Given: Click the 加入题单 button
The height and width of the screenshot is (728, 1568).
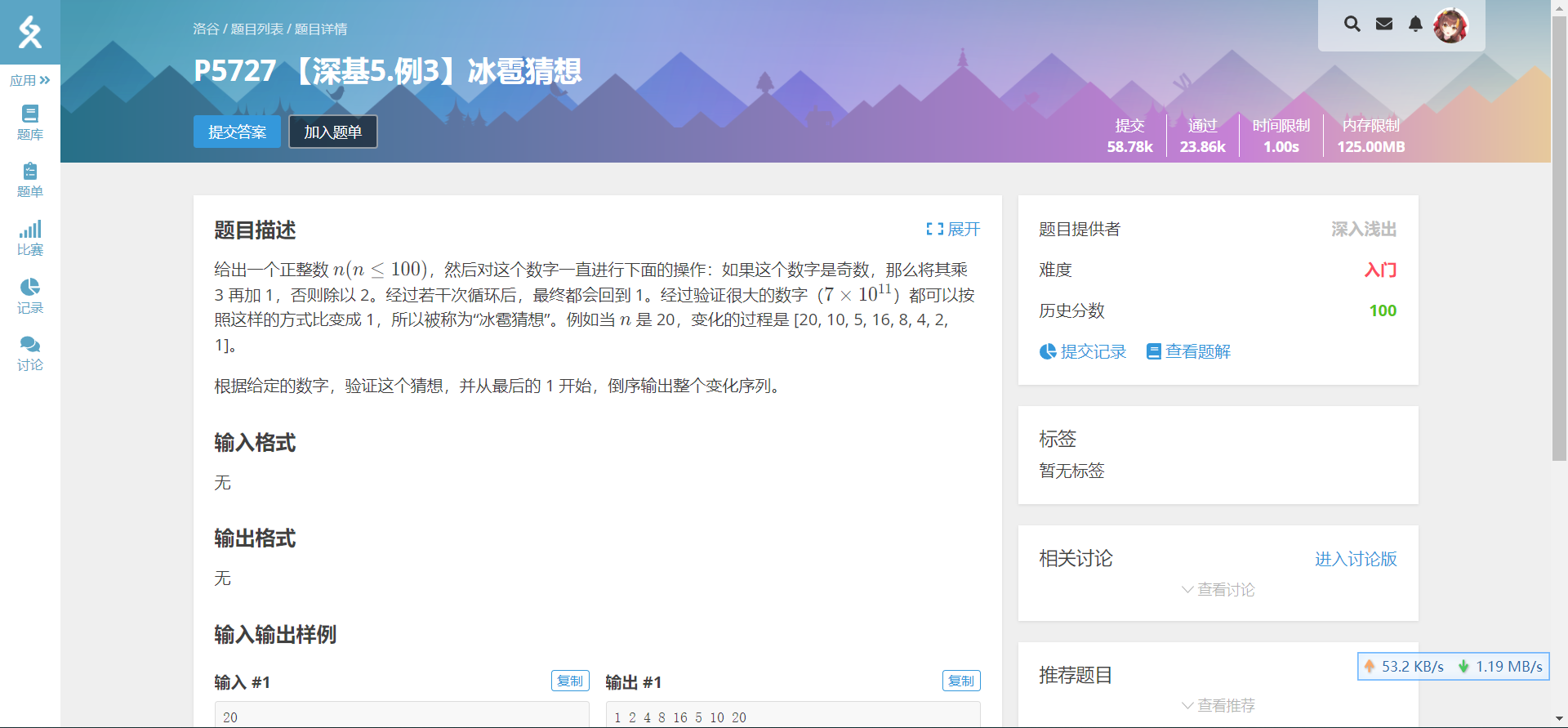Looking at the screenshot, I should pyautogui.click(x=333, y=132).
